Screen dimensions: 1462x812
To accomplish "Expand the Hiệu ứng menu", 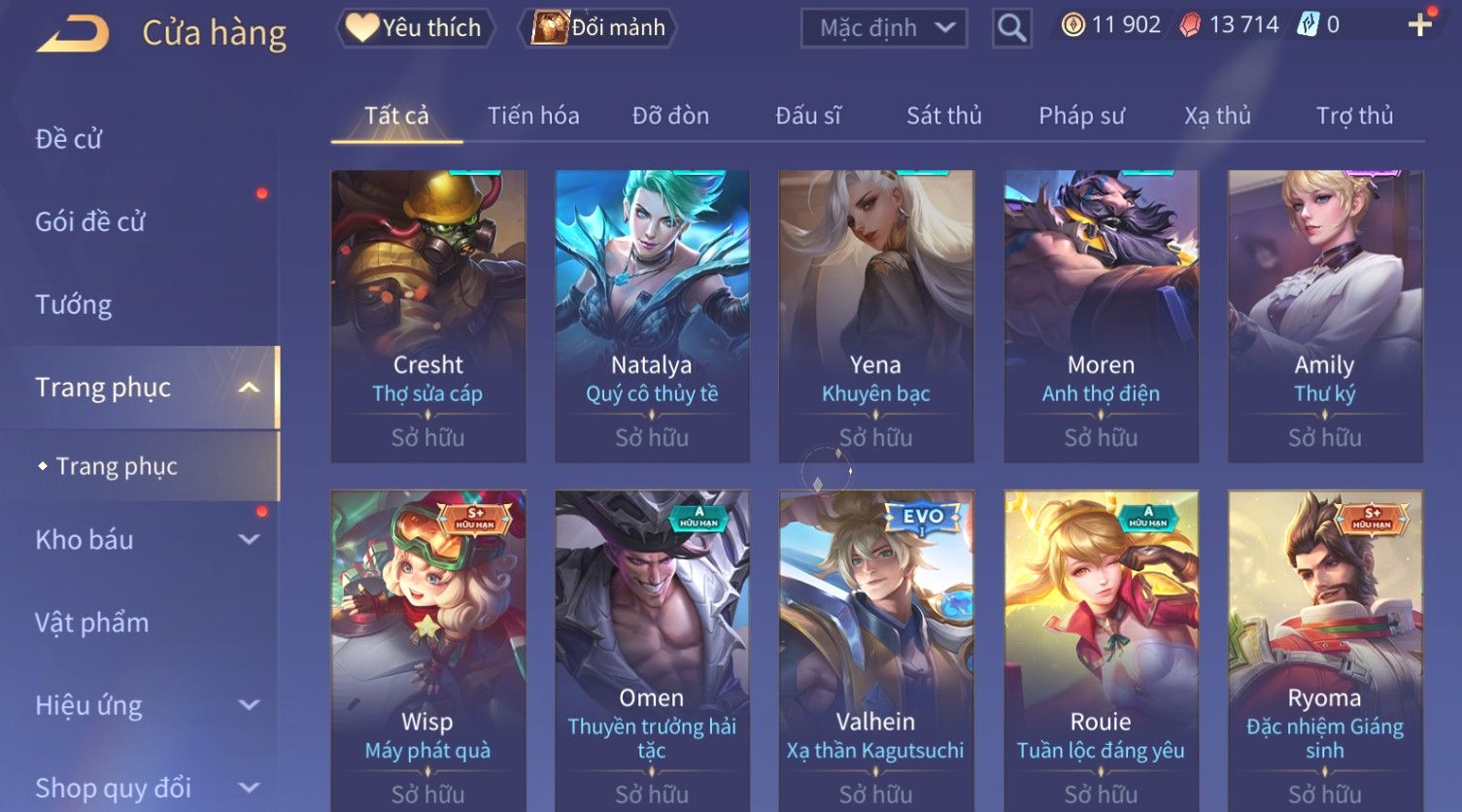I will [250, 705].
